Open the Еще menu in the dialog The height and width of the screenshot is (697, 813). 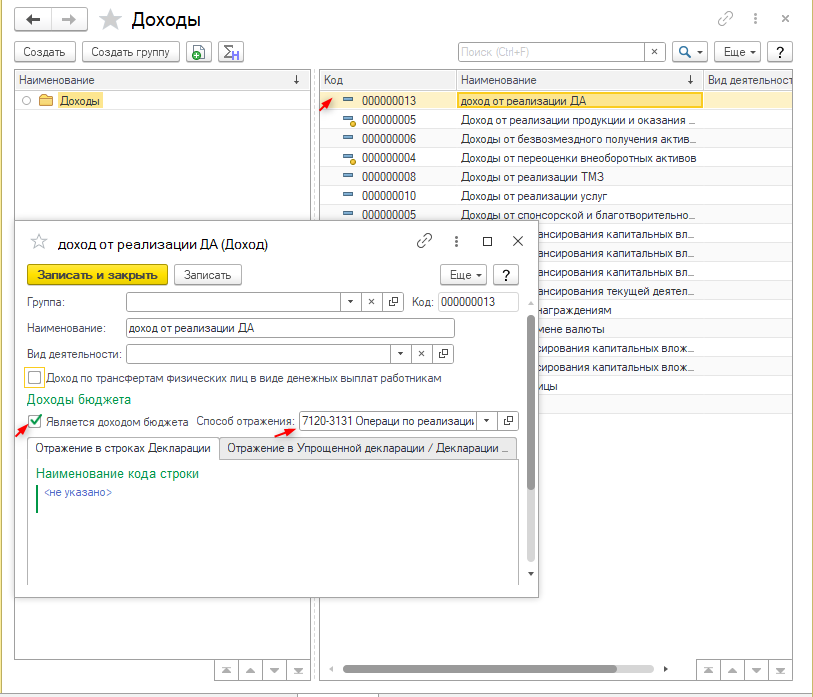click(x=464, y=275)
